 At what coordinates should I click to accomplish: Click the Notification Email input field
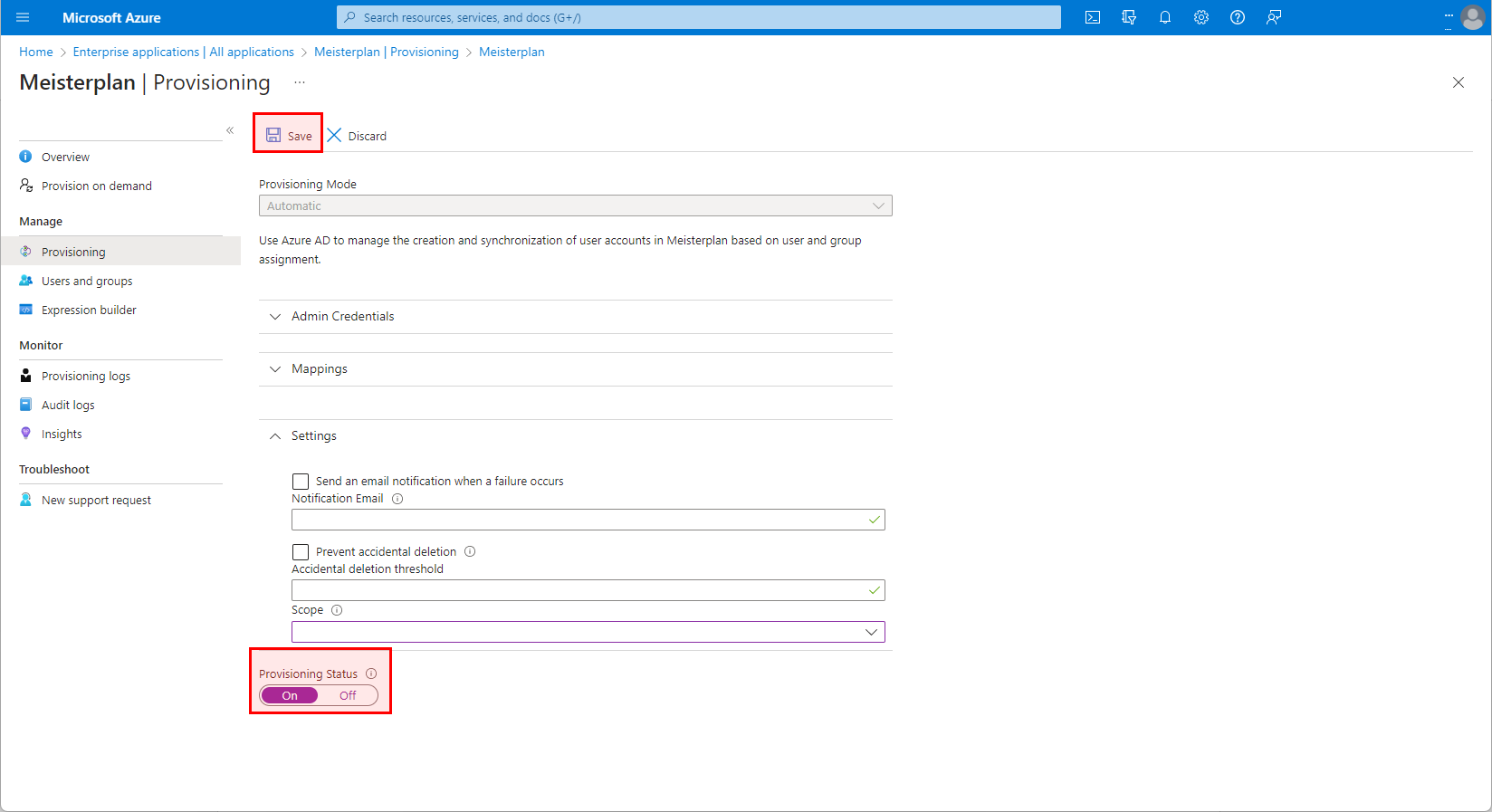[x=579, y=520]
